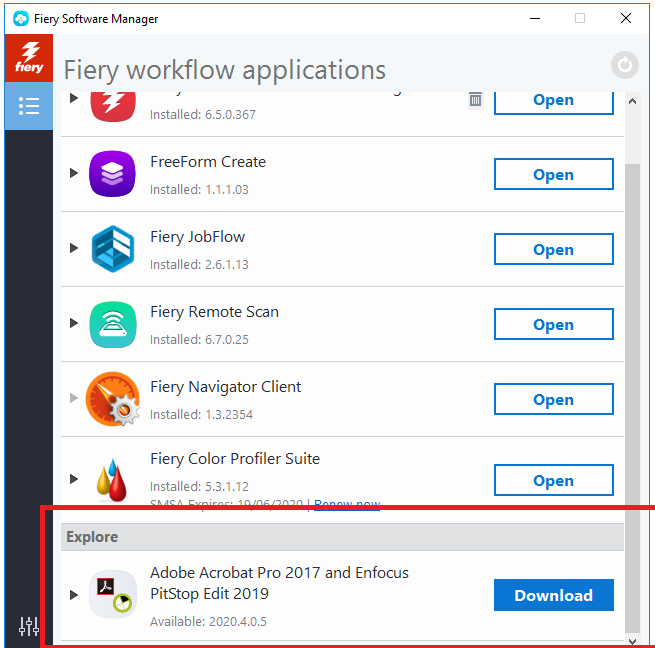Open FreeForm Create with its Open button
655x648 pixels.
click(x=553, y=174)
